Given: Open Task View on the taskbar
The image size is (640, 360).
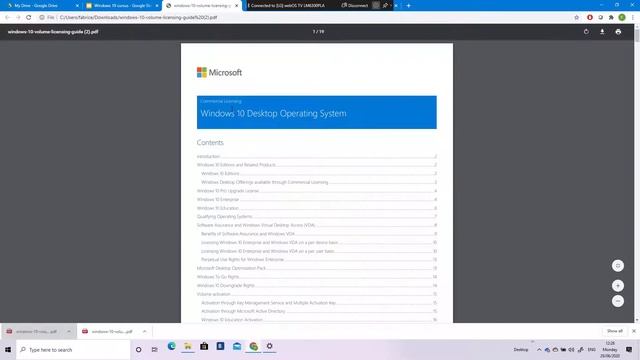Looking at the screenshot, I should (155, 350).
